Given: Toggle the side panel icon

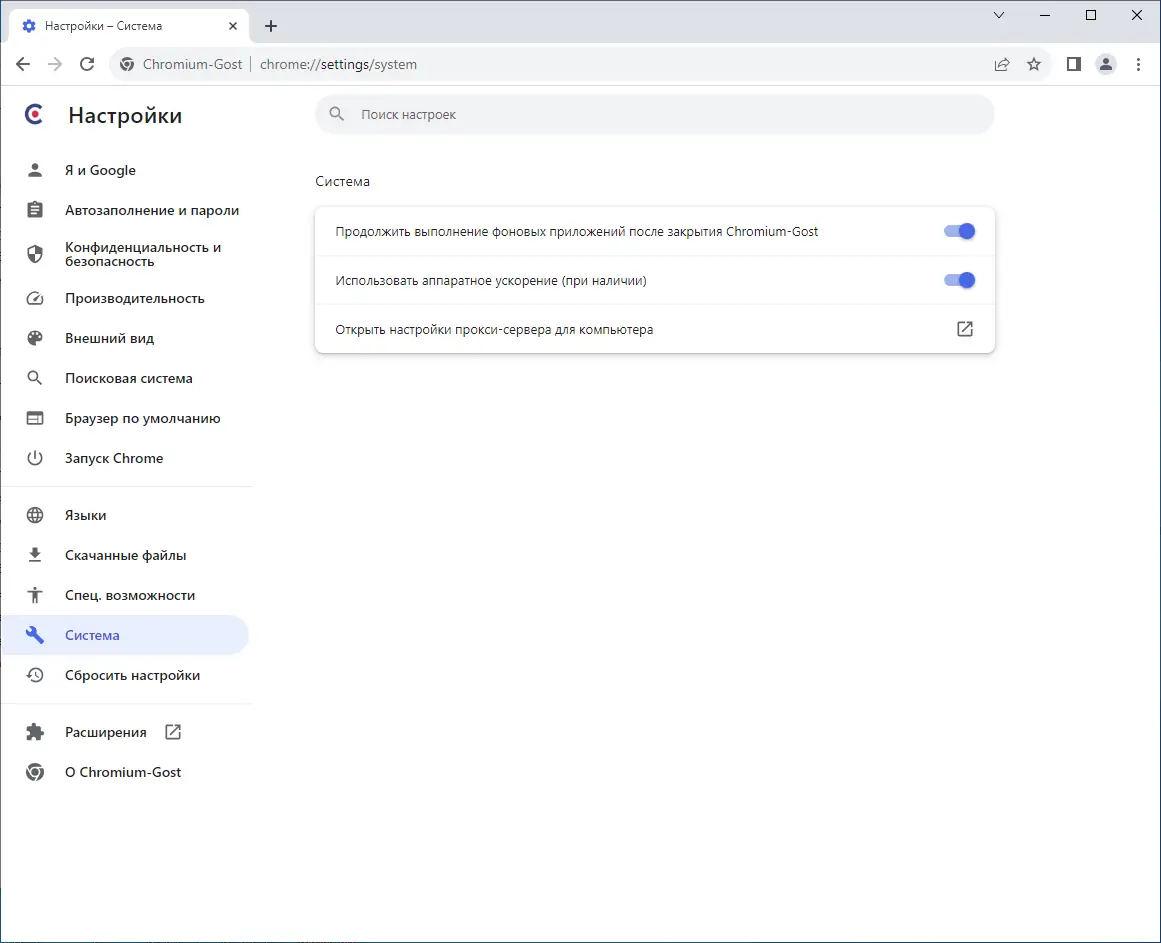Looking at the screenshot, I should (1073, 64).
